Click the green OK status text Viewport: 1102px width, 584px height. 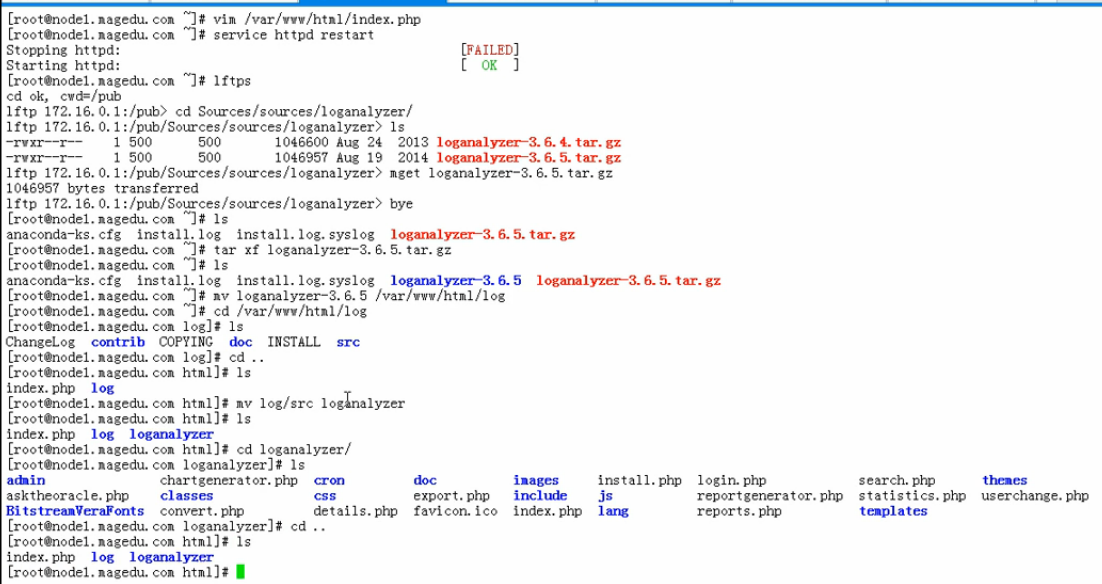489,65
